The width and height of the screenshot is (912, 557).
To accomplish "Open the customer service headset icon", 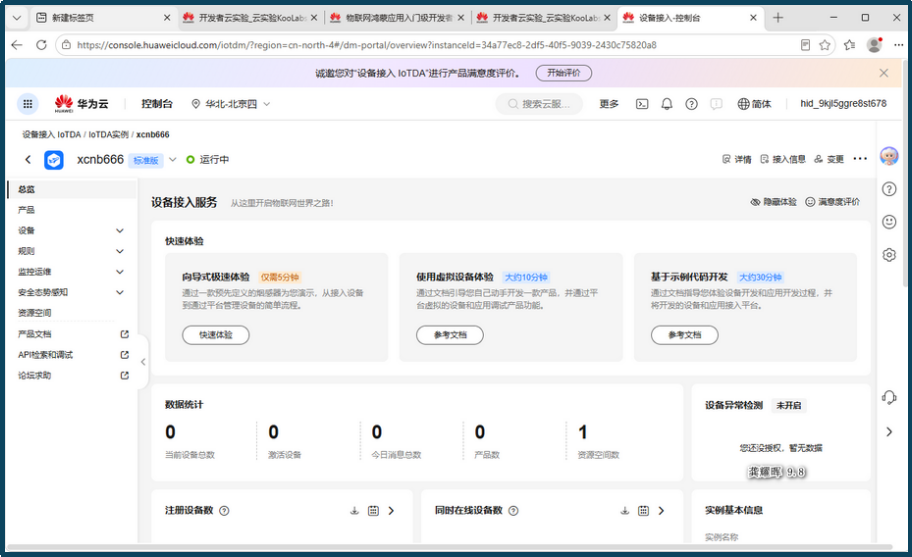I will 889,397.
